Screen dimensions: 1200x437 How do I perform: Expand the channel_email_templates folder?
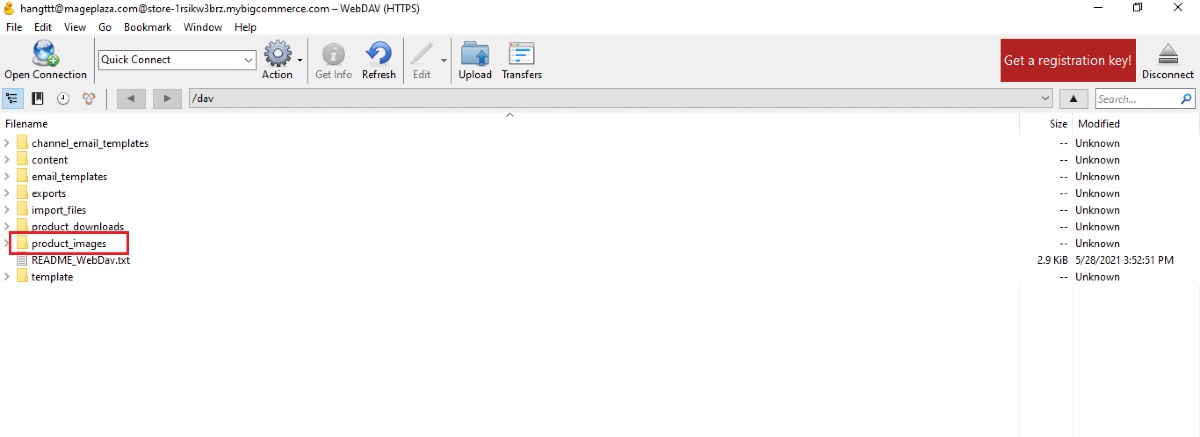coord(8,143)
